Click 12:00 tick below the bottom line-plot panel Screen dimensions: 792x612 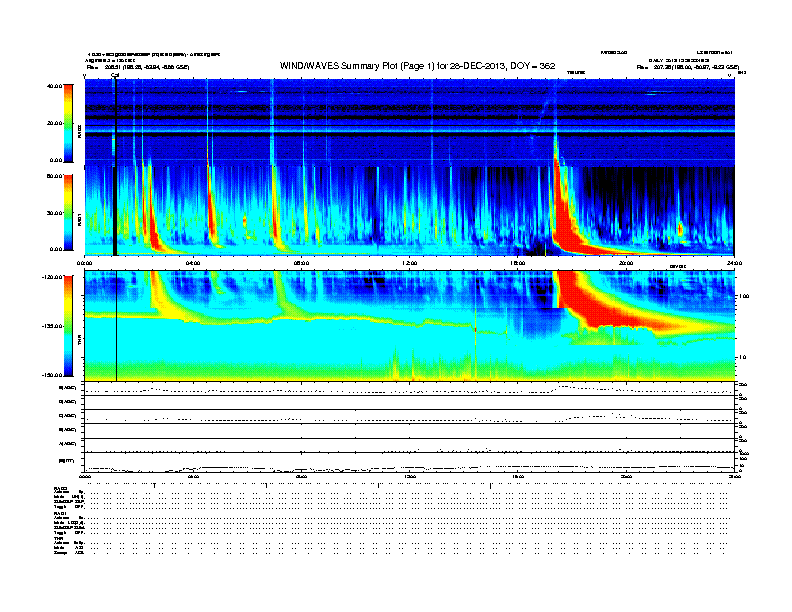pos(409,476)
